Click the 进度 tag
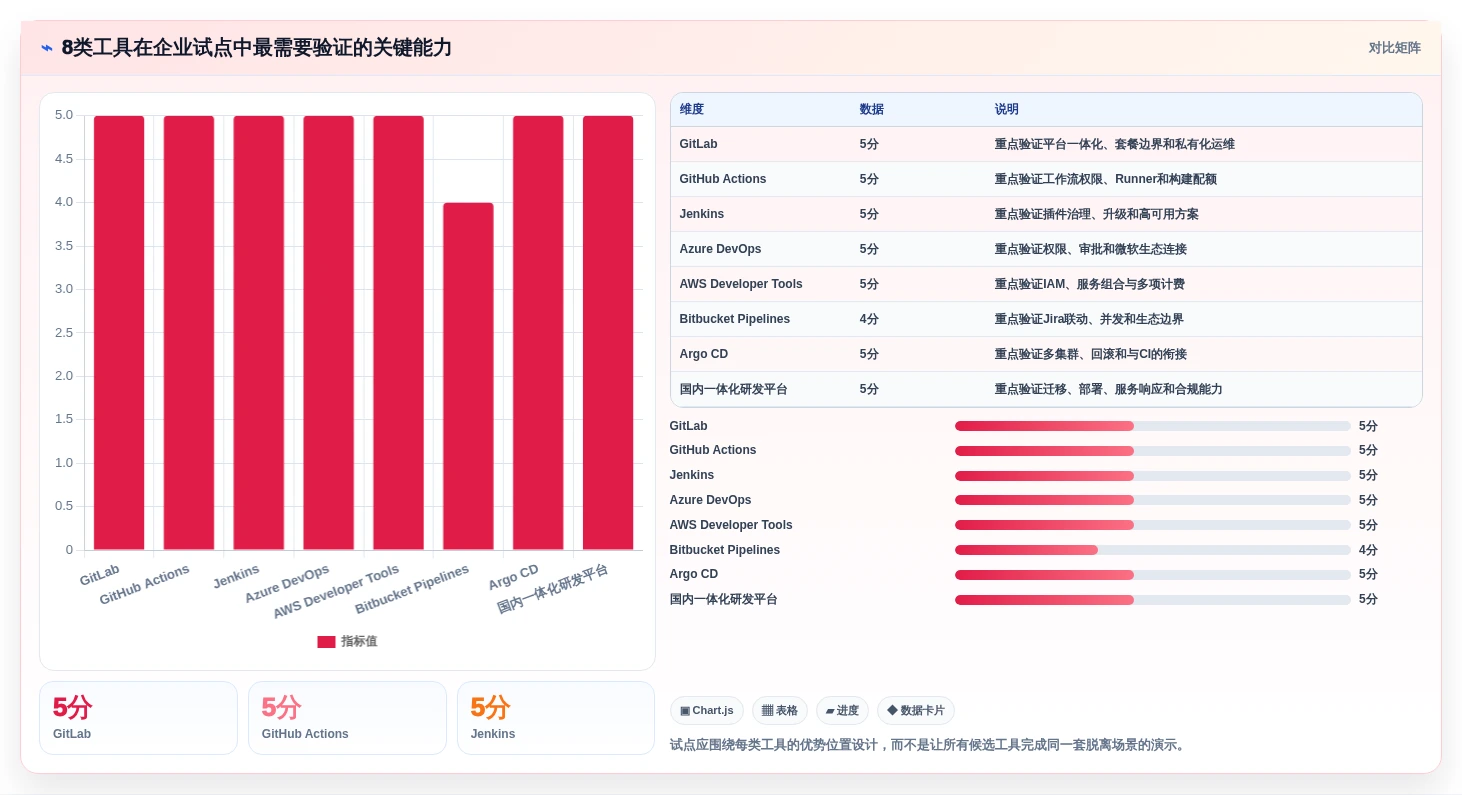This screenshot has width=1462, height=795. point(842,711)
